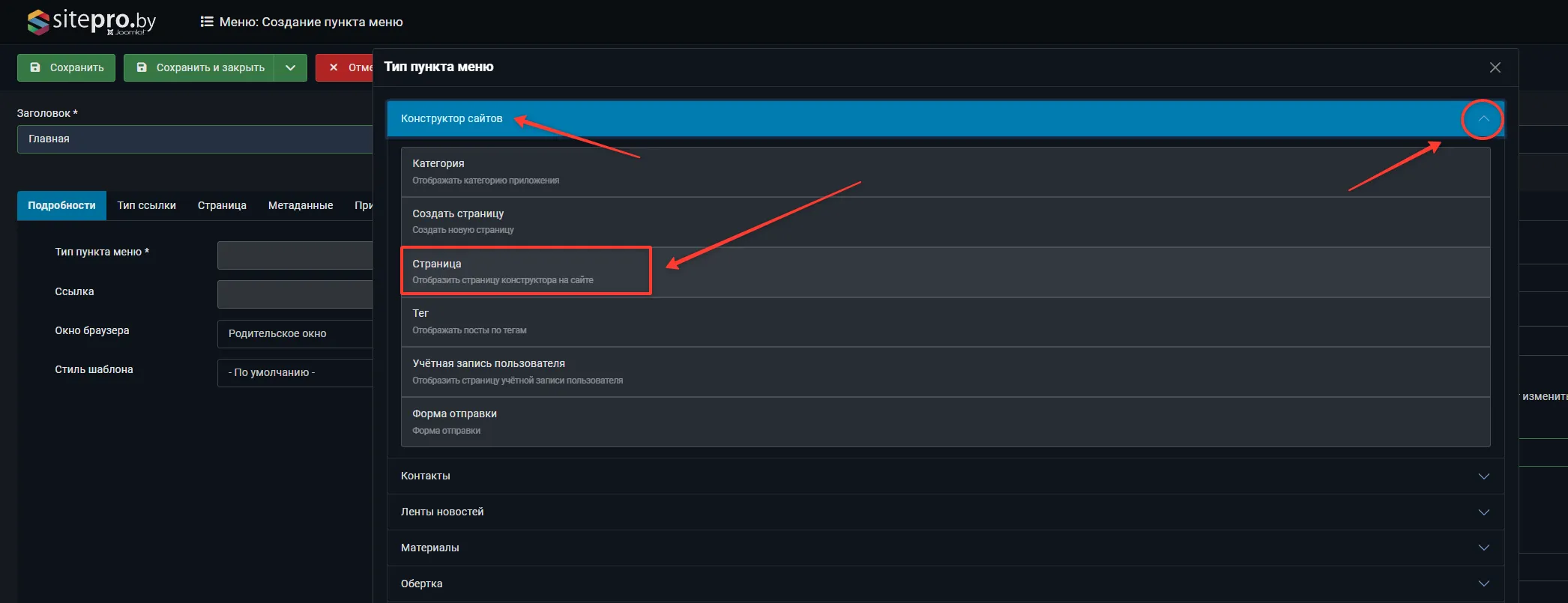Close the menu item type dialog
Screen dimensions: 1568x603
pyautogui.click(x=1495, y=67)
